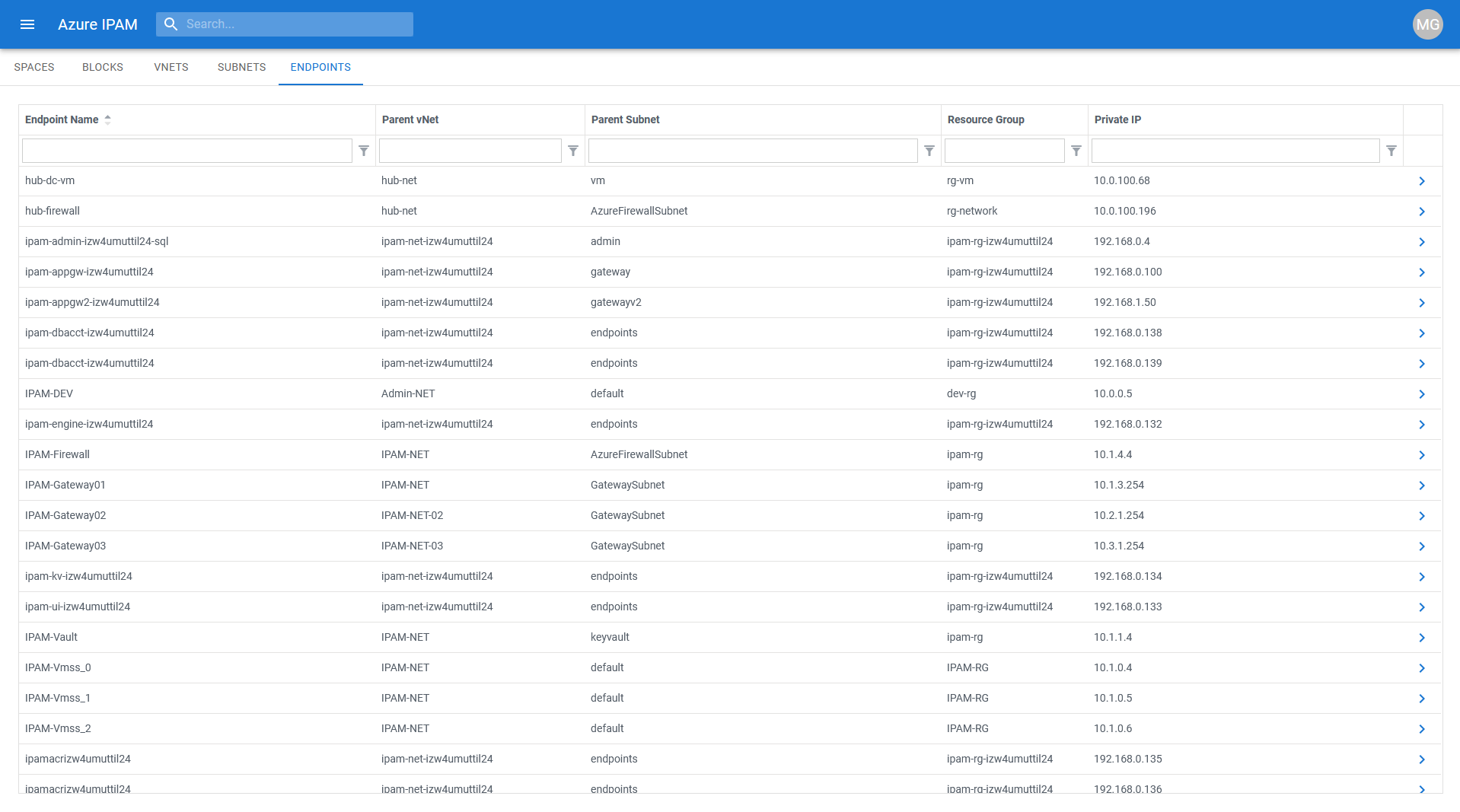The height and width of the screenshot is (812, 1460).
Task: Expand details arrow for ipam-engine-izw4umuttil24 row
Action: click(1422, 425)
